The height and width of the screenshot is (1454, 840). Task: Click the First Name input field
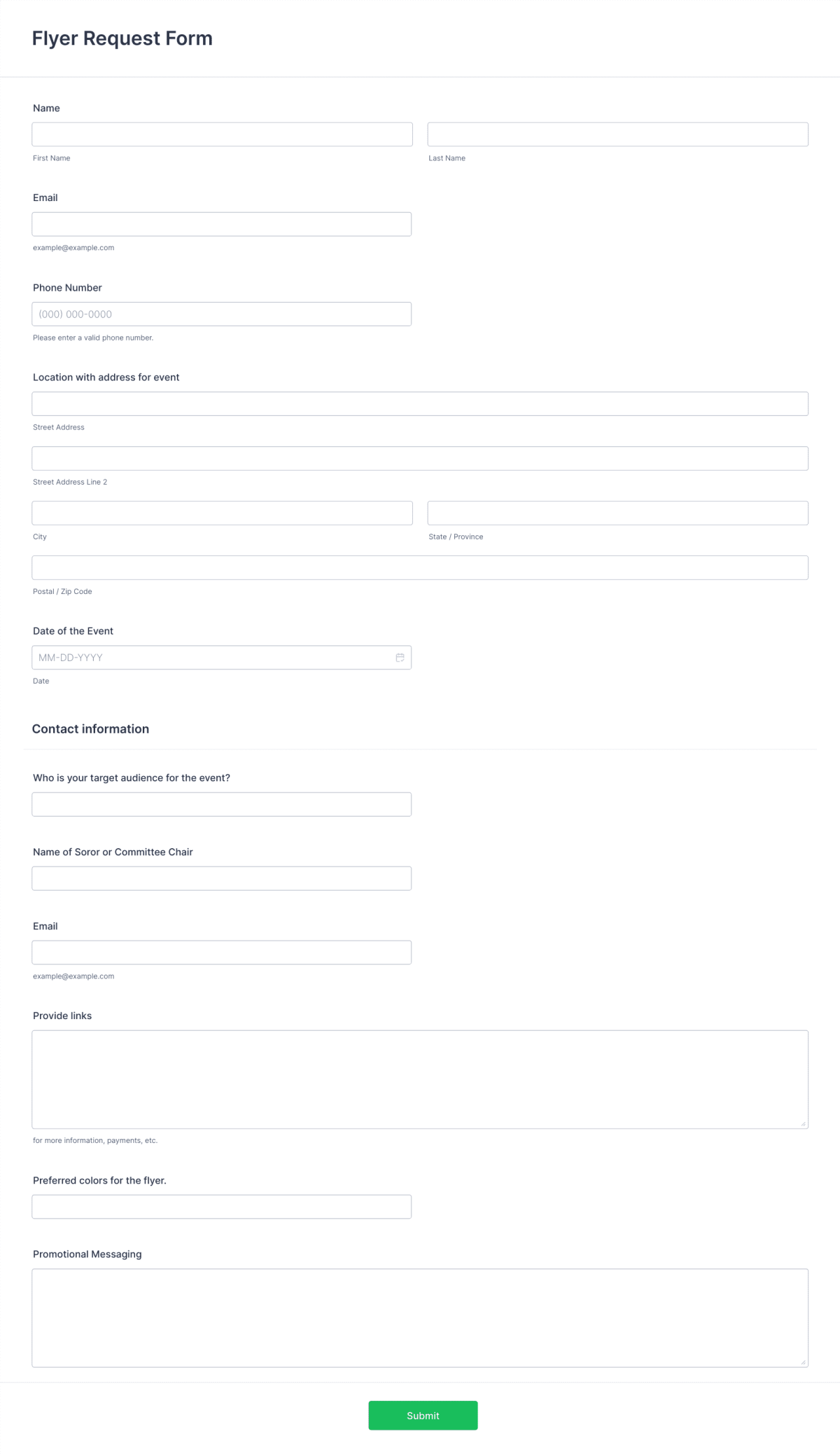[222, 134]
